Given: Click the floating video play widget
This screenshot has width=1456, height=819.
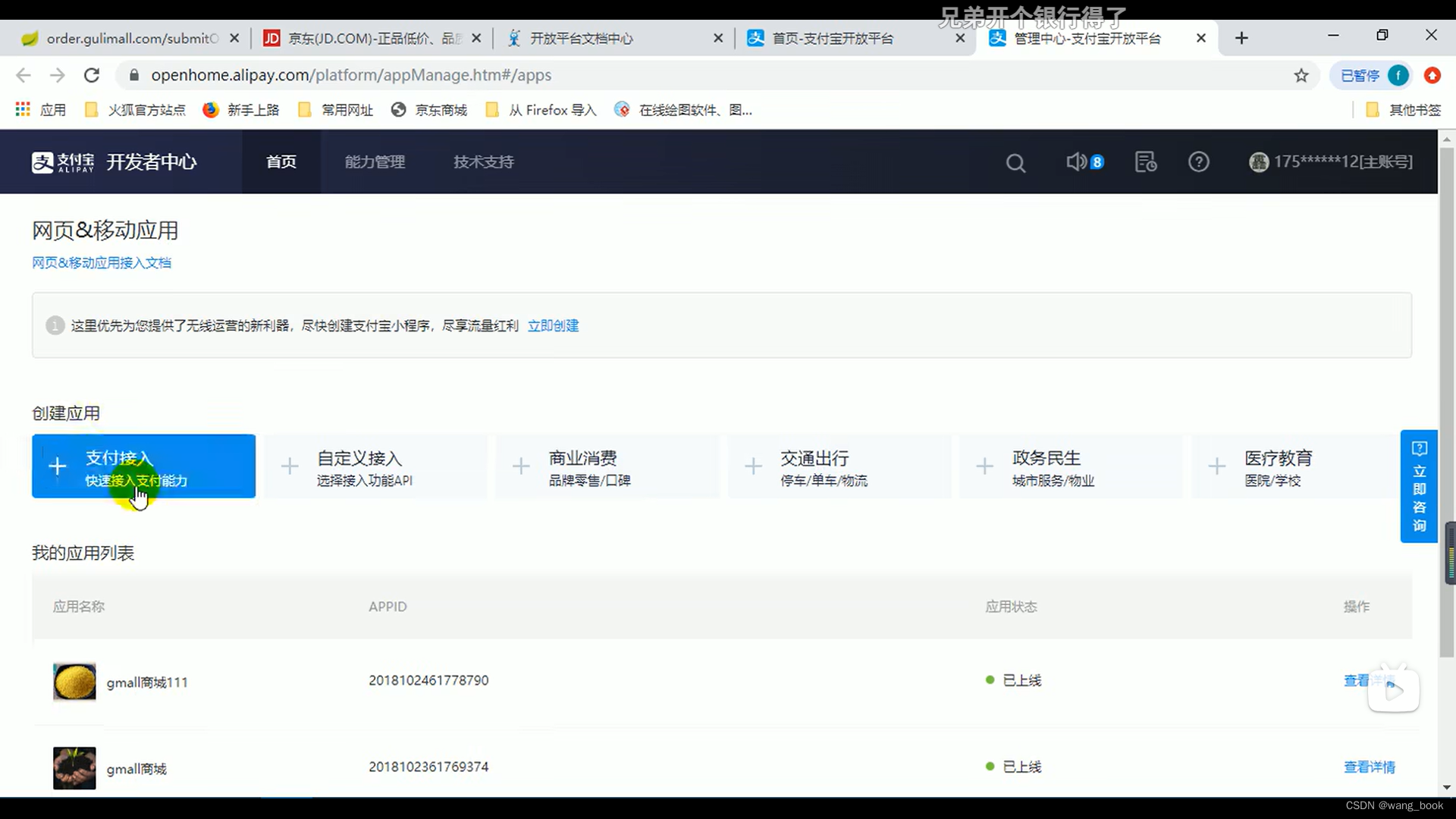Looking at the screenshot, I should (x=1394, y=689).
